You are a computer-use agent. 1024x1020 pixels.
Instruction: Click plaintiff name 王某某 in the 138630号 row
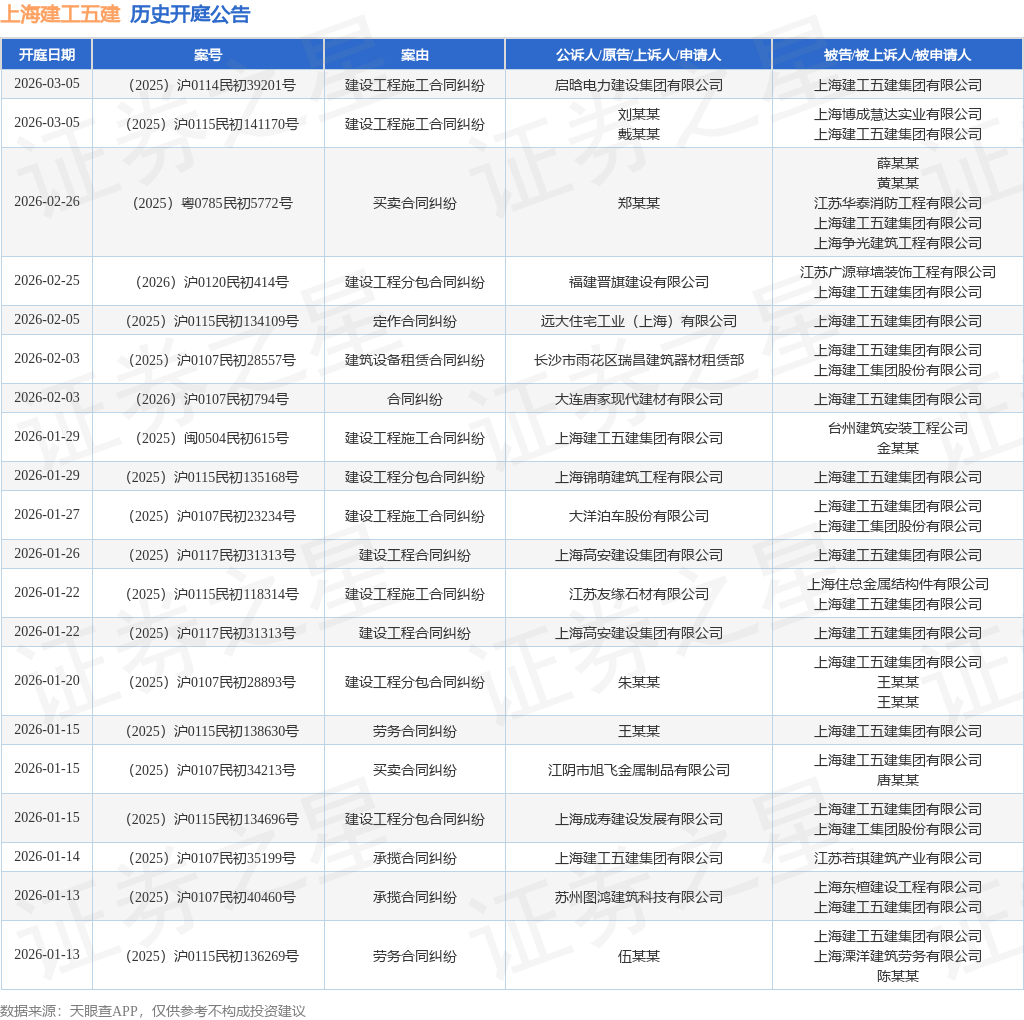click(639, 731)
